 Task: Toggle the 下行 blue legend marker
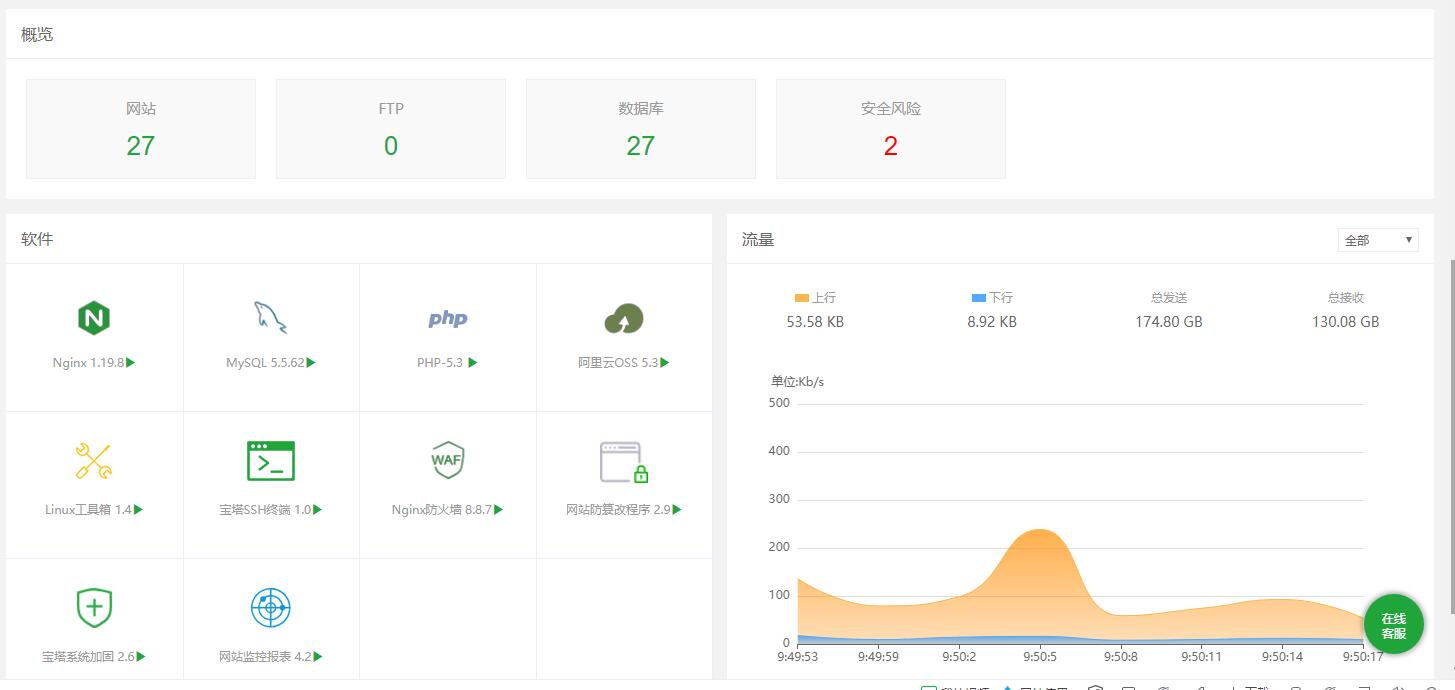(979, 298)
